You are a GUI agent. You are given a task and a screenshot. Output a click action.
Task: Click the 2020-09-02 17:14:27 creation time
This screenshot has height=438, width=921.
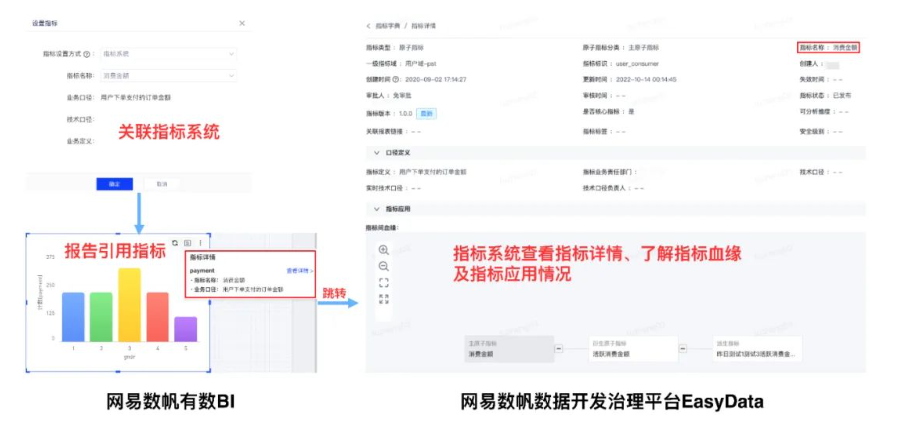point(434,79)
